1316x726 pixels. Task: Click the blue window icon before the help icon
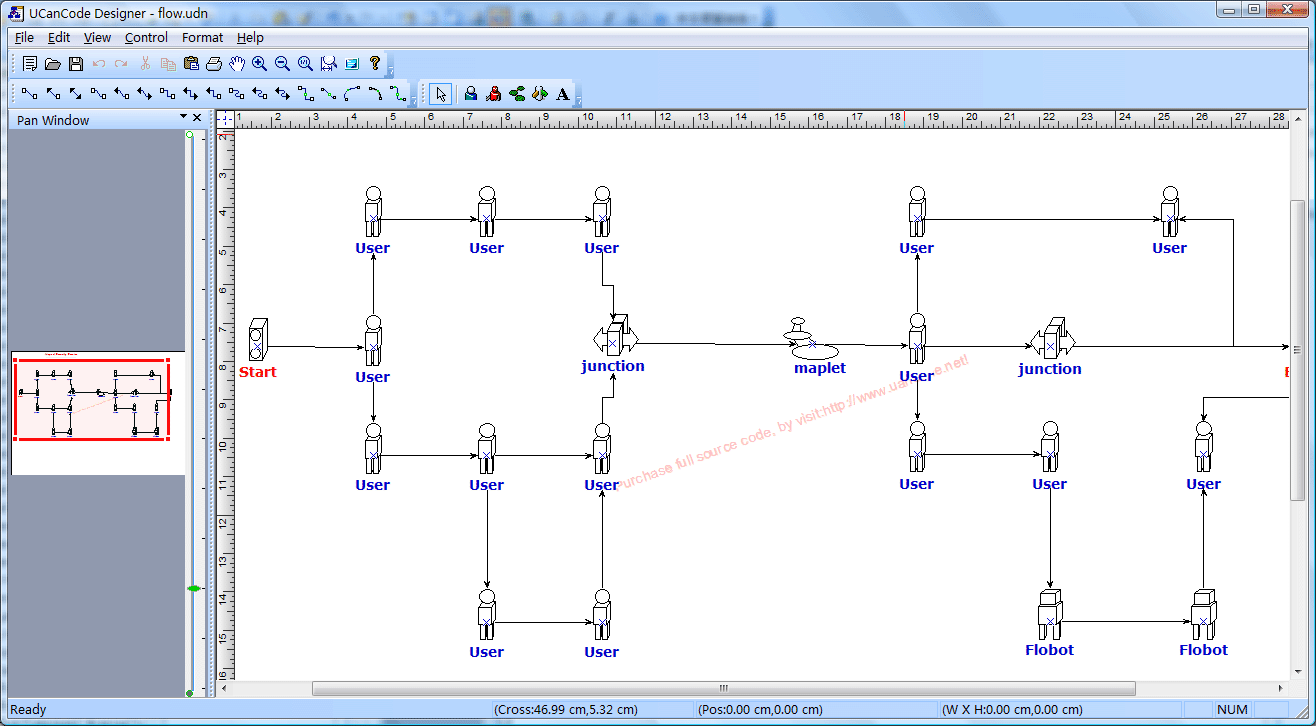352,64
